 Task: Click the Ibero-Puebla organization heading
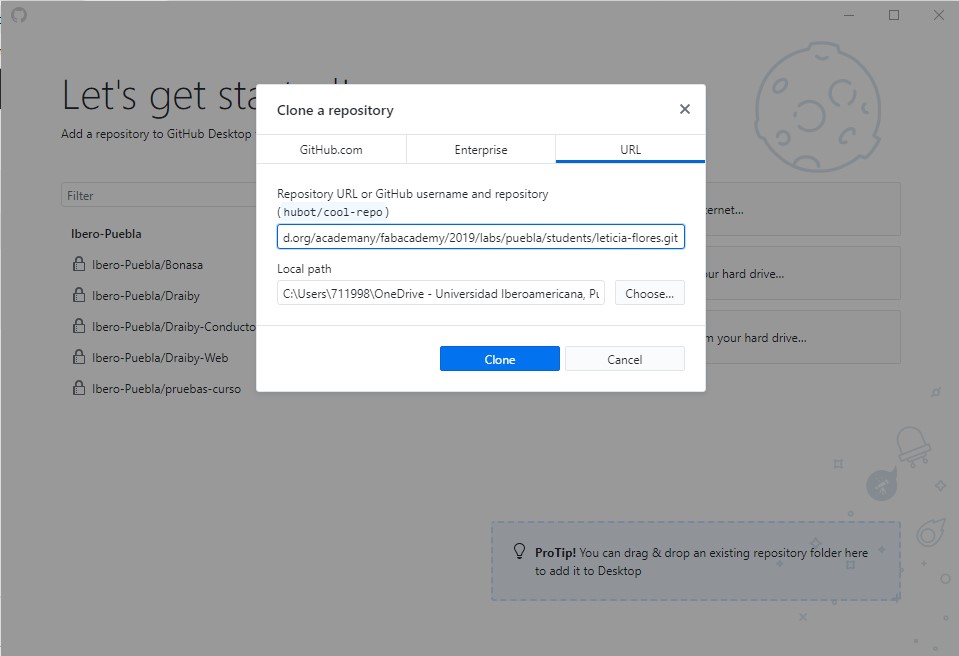106,234
